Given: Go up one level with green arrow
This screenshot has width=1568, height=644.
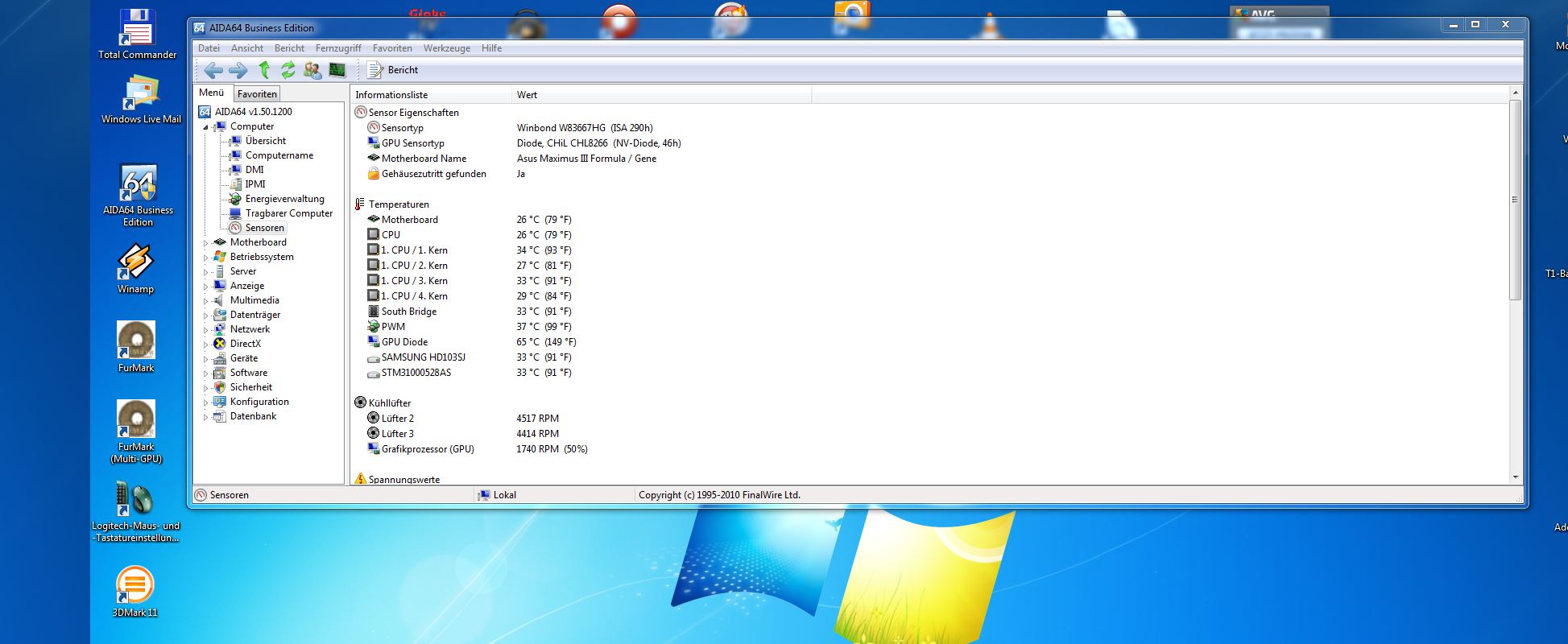Looking at the screenshot, I should click(x=263, y=70).
